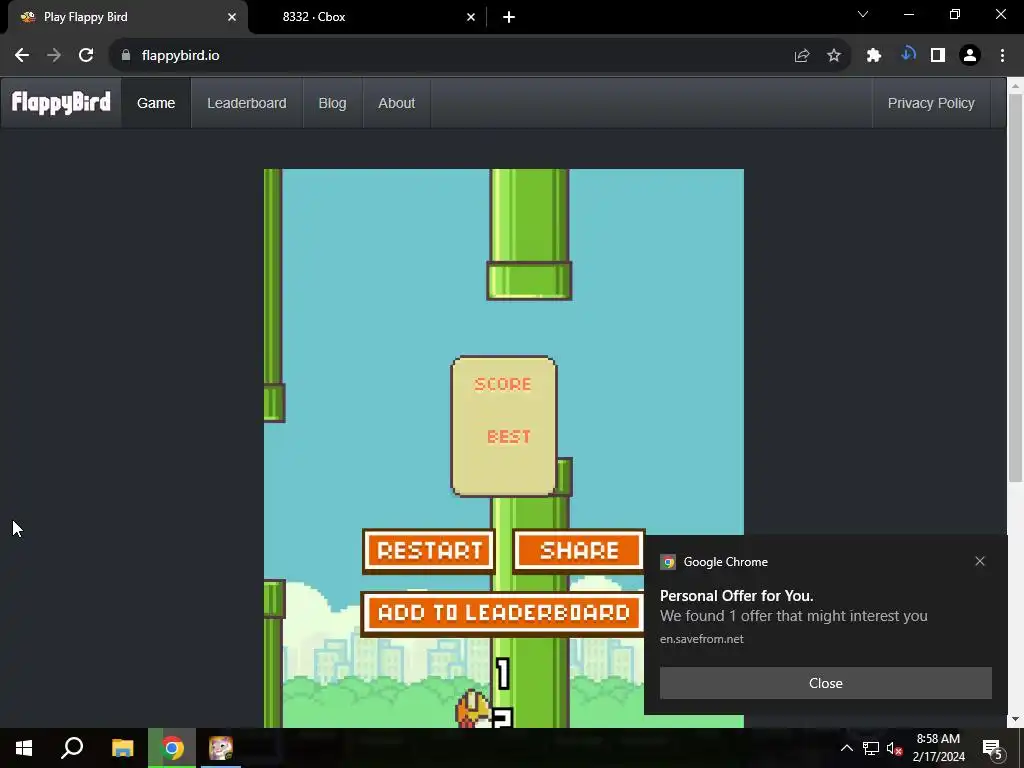Click the en.savefrom.net notification source
This screenshot has width=1024, height=768.
click(701, 639)
